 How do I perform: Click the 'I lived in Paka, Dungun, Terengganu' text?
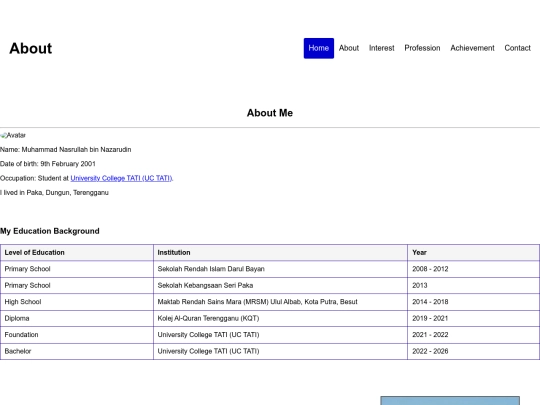click(54, 193)
